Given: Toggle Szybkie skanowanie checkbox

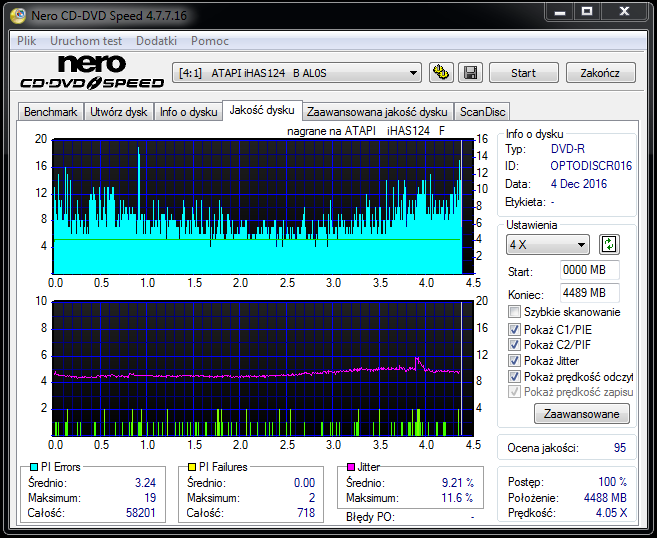Looking at the screenshot, I should point(514,312).
